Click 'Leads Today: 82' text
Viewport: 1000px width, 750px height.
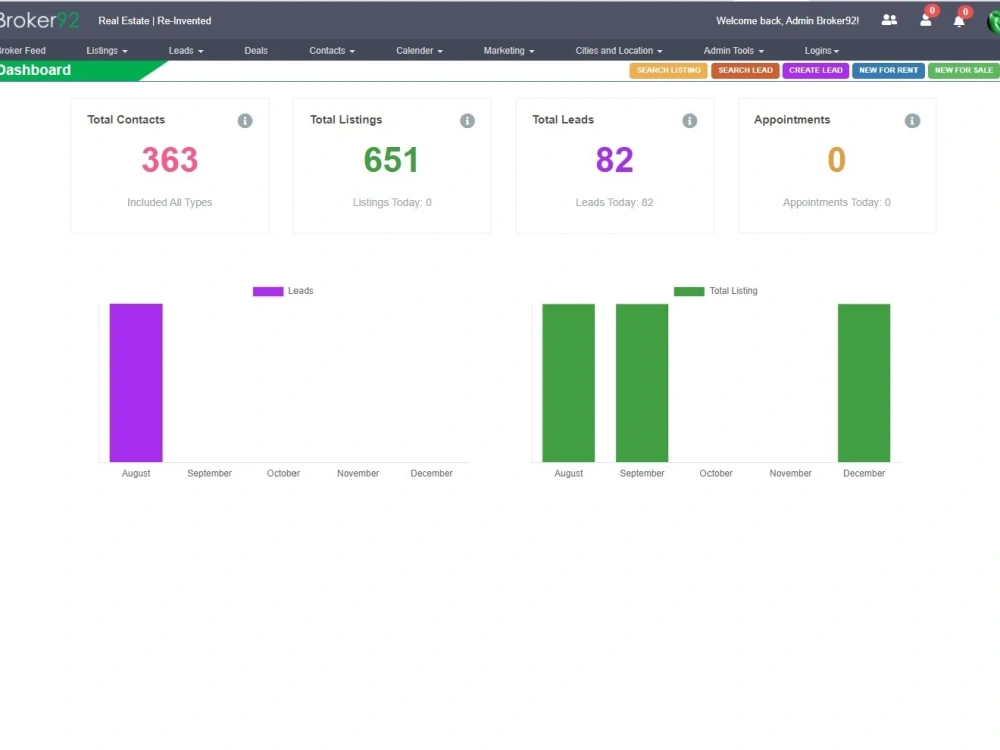pyautogui.click(x=614, y=202)
